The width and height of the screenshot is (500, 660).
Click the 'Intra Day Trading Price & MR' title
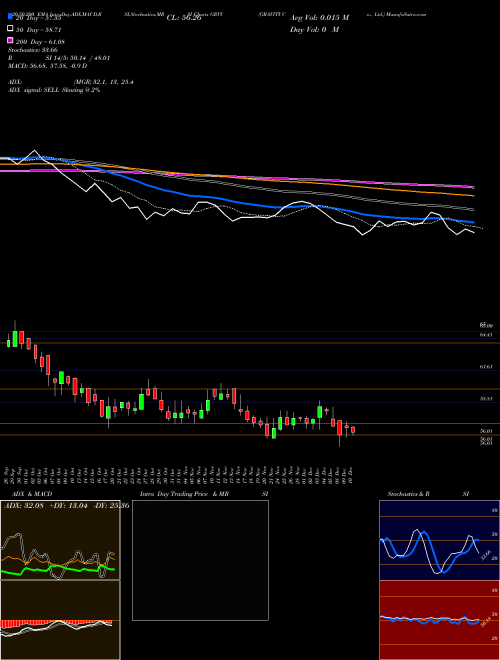click(185, 494)
